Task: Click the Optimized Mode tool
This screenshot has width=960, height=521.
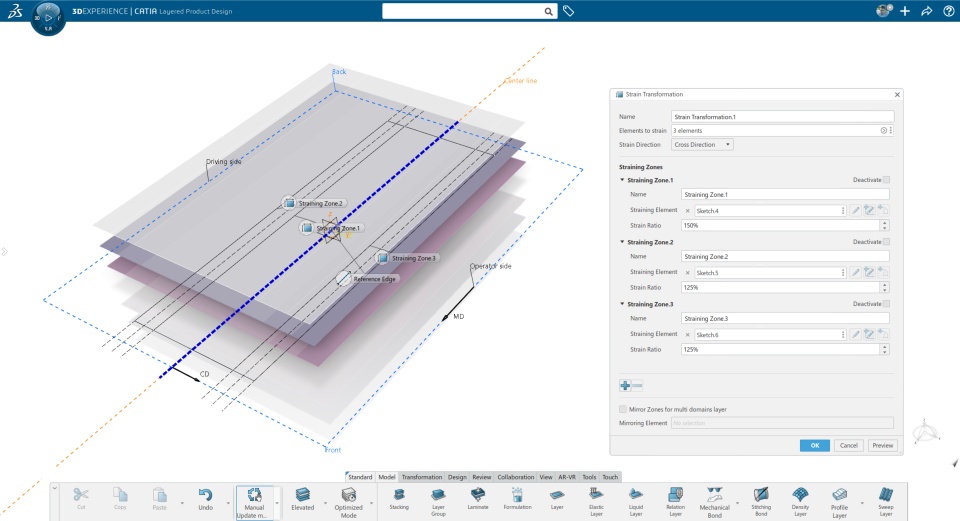Action: pyautogui.click(x=348, y=503)
